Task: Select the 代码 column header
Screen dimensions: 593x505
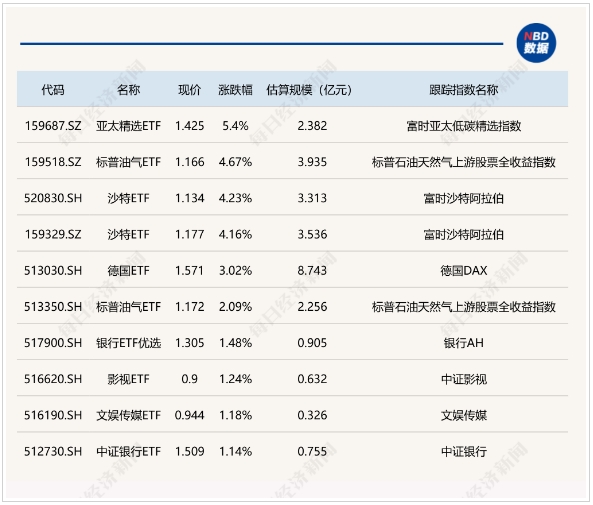Action: (x=53, y=90)
